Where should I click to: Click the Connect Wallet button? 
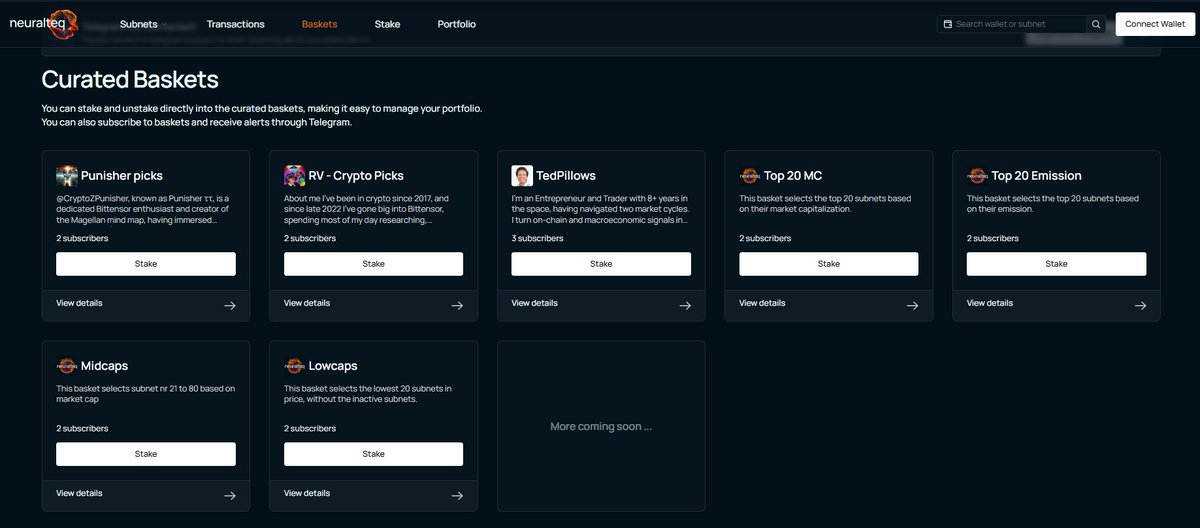click(x=1155, y=24)
